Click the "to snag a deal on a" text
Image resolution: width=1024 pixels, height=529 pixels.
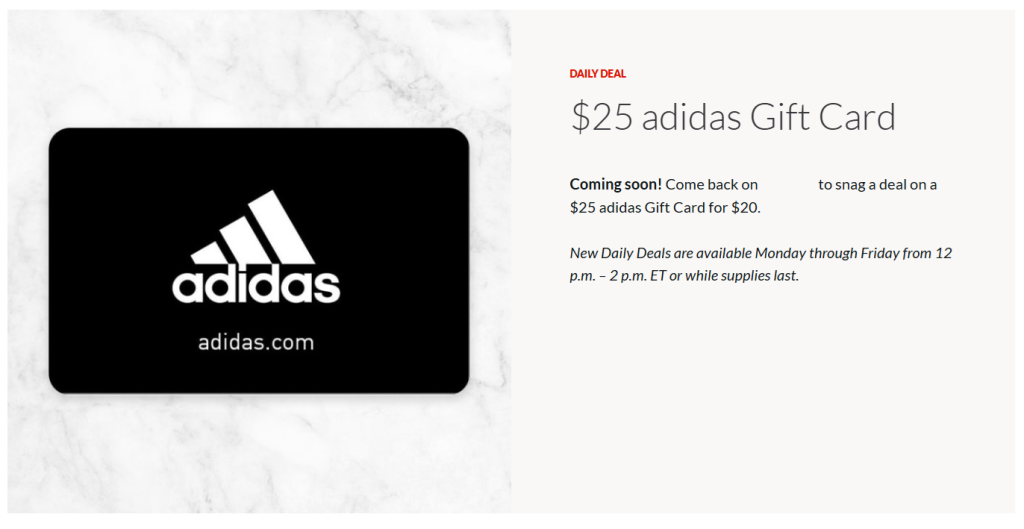878,184
